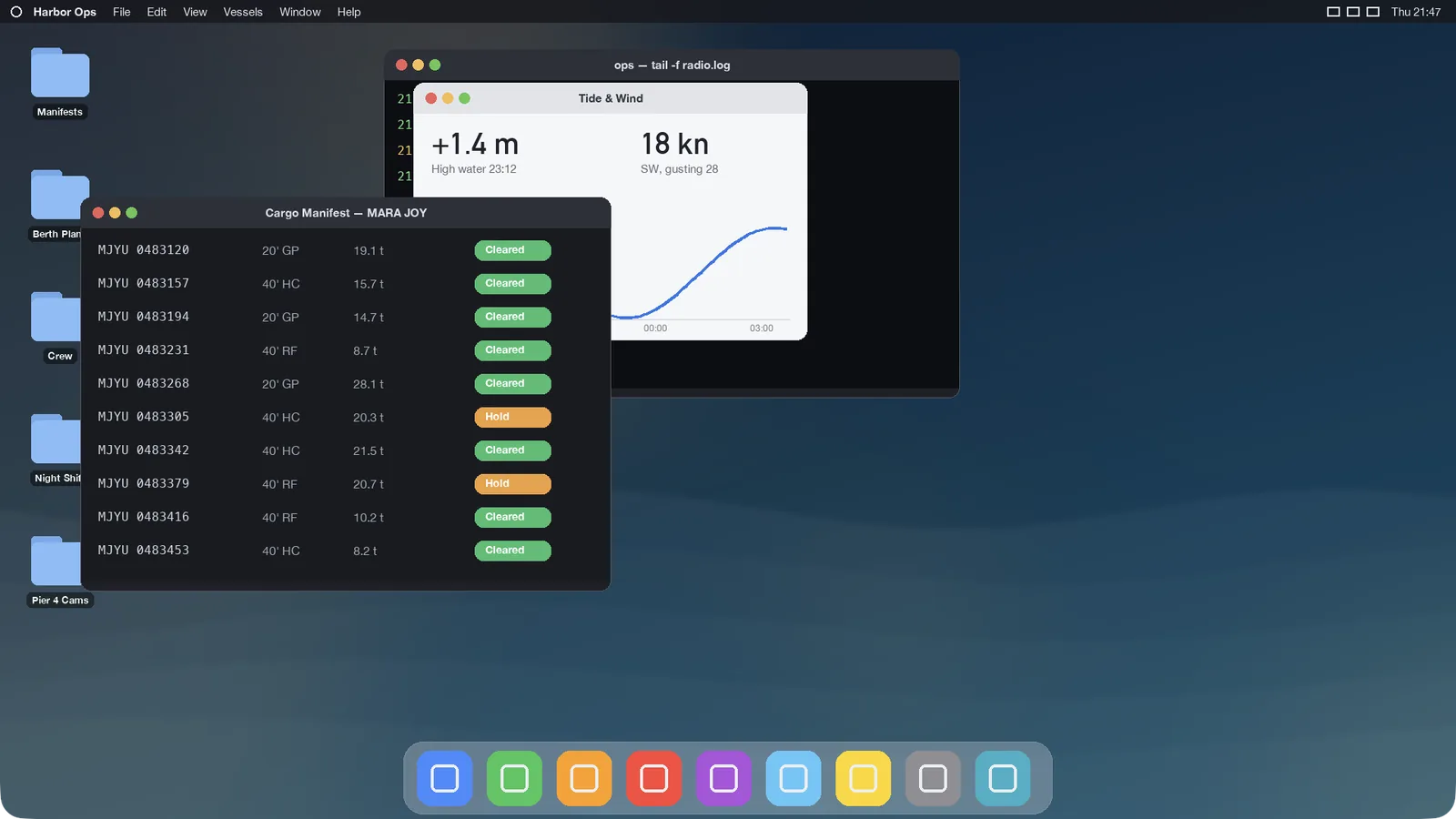Launch the teal dock app

1003,778
